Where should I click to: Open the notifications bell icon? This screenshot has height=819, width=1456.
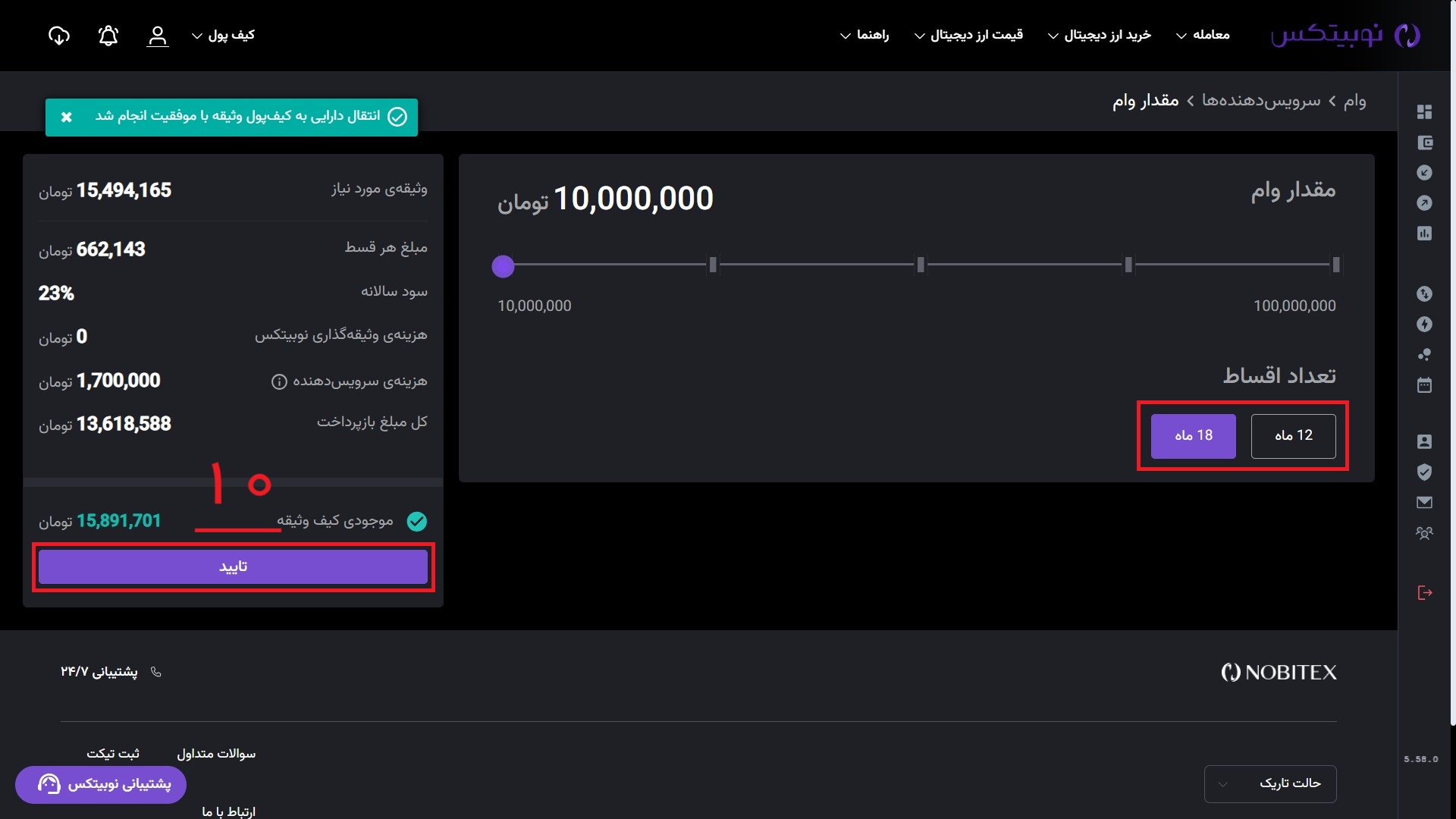(108, 36)
